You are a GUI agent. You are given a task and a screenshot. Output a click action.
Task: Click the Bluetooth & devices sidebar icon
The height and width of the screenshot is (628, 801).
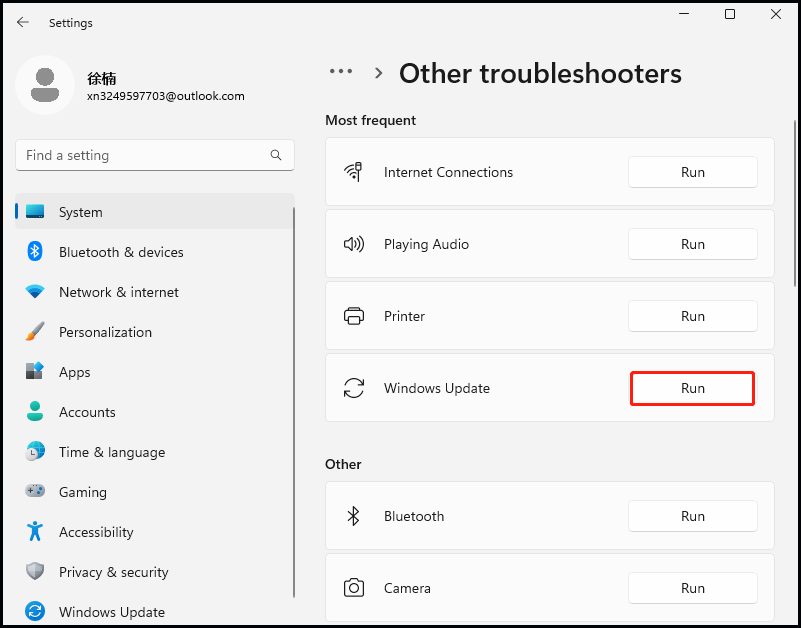(35, 251)
